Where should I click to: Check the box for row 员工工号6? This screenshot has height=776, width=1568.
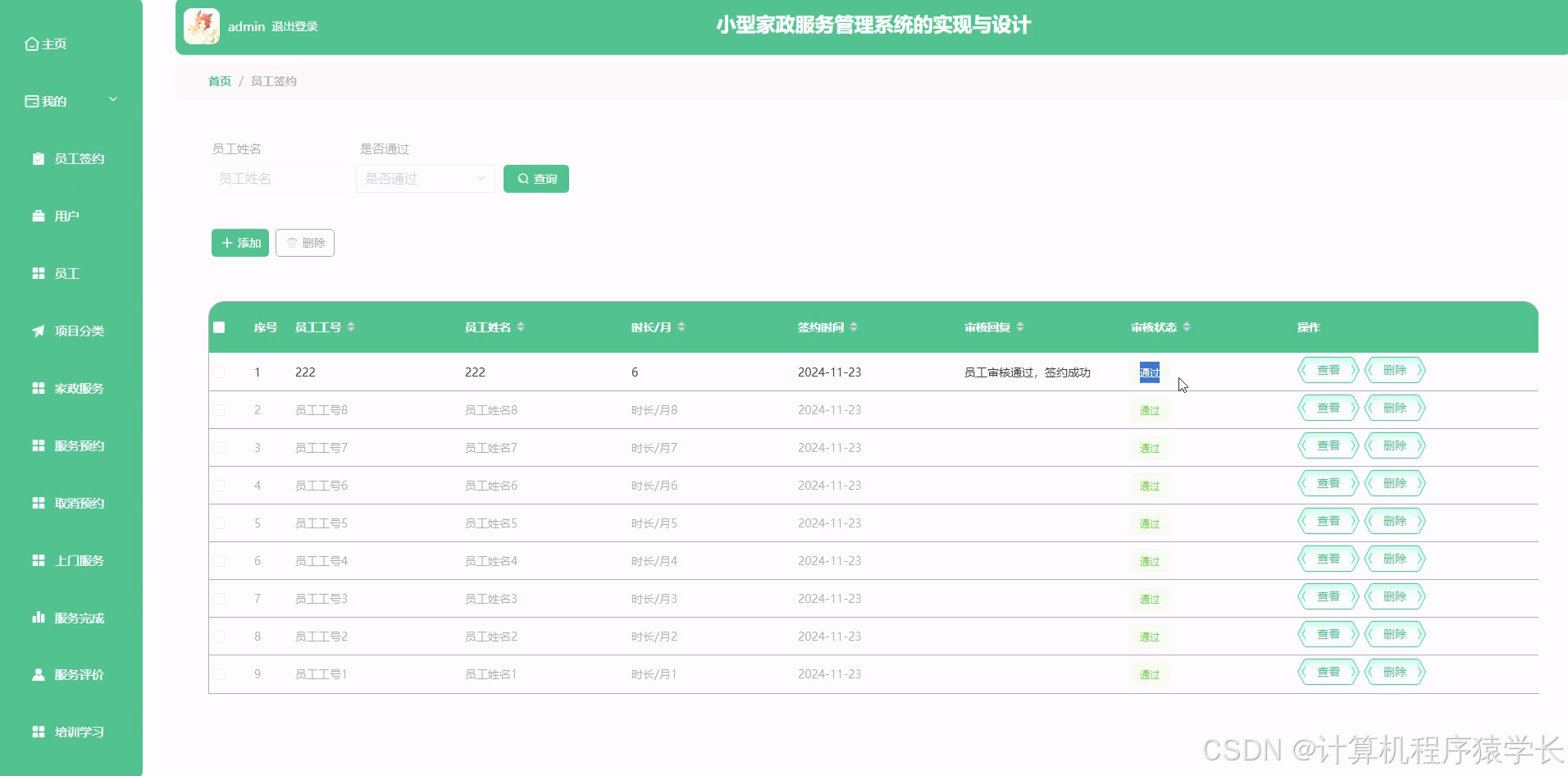[x=219, y=486]
